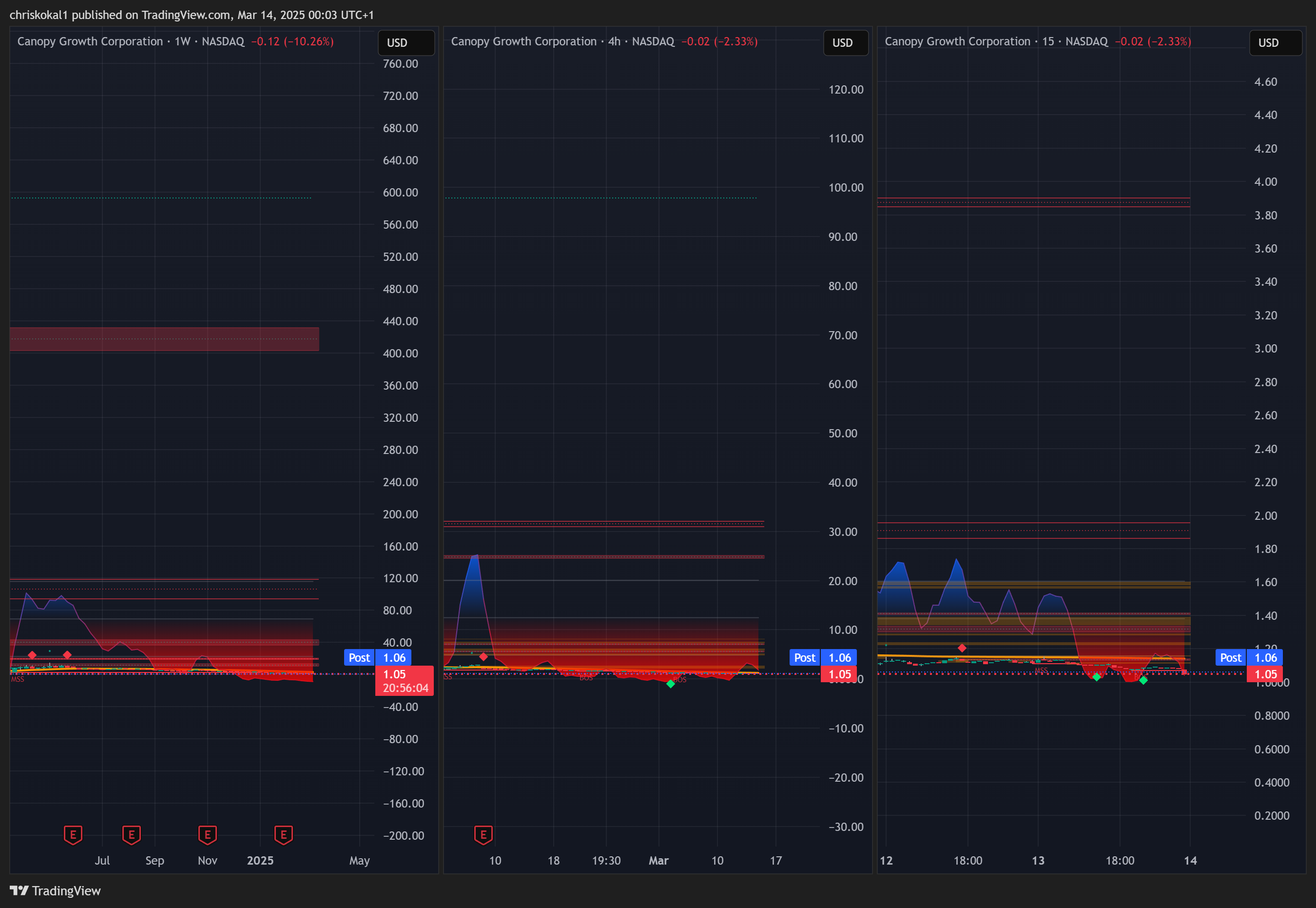1316x908 pixels.
Task: Click the −0.12 (−10.26%) change value
Action: [292, 41]
